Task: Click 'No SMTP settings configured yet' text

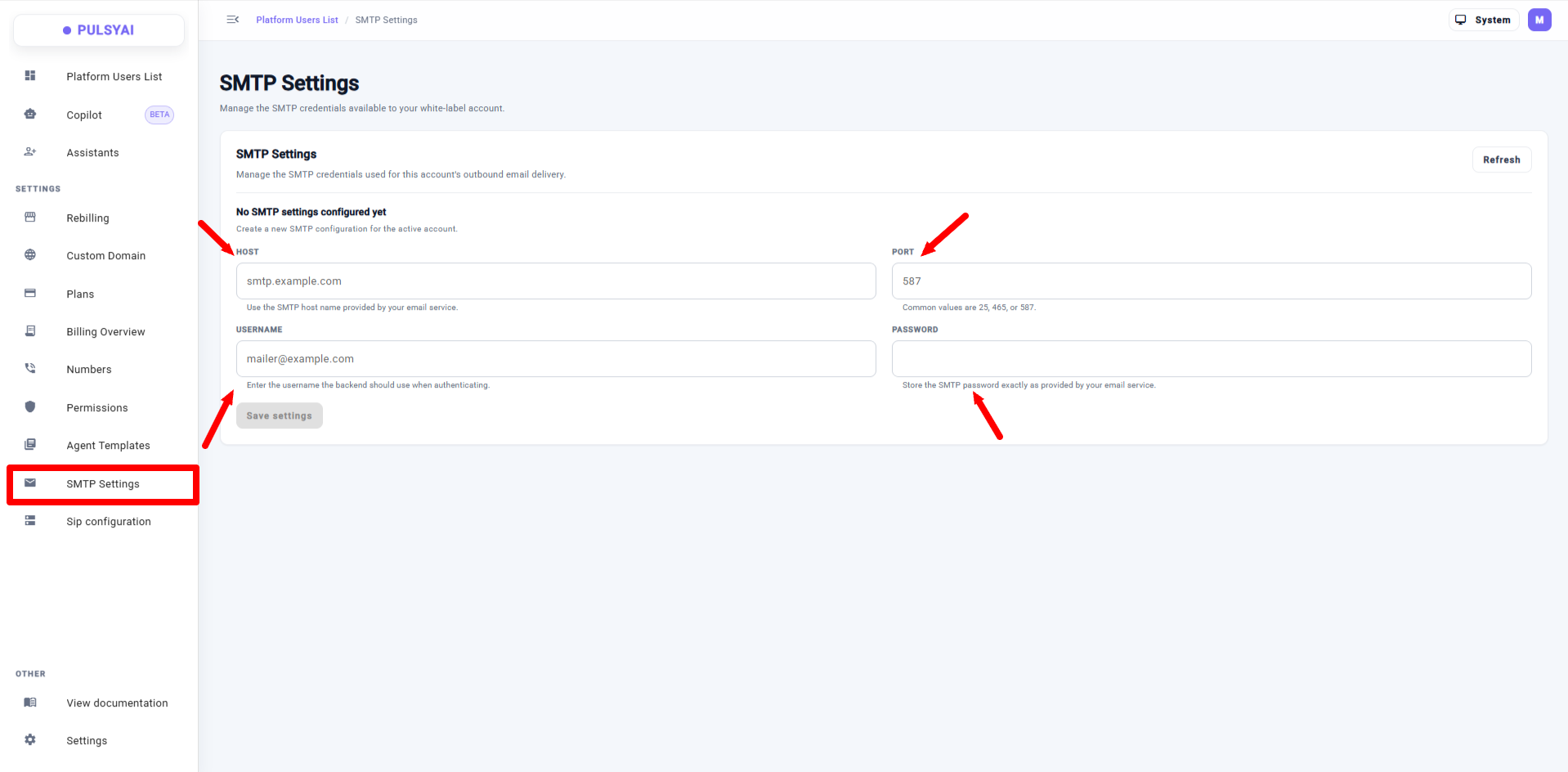Action: click(x=311, y=212)
